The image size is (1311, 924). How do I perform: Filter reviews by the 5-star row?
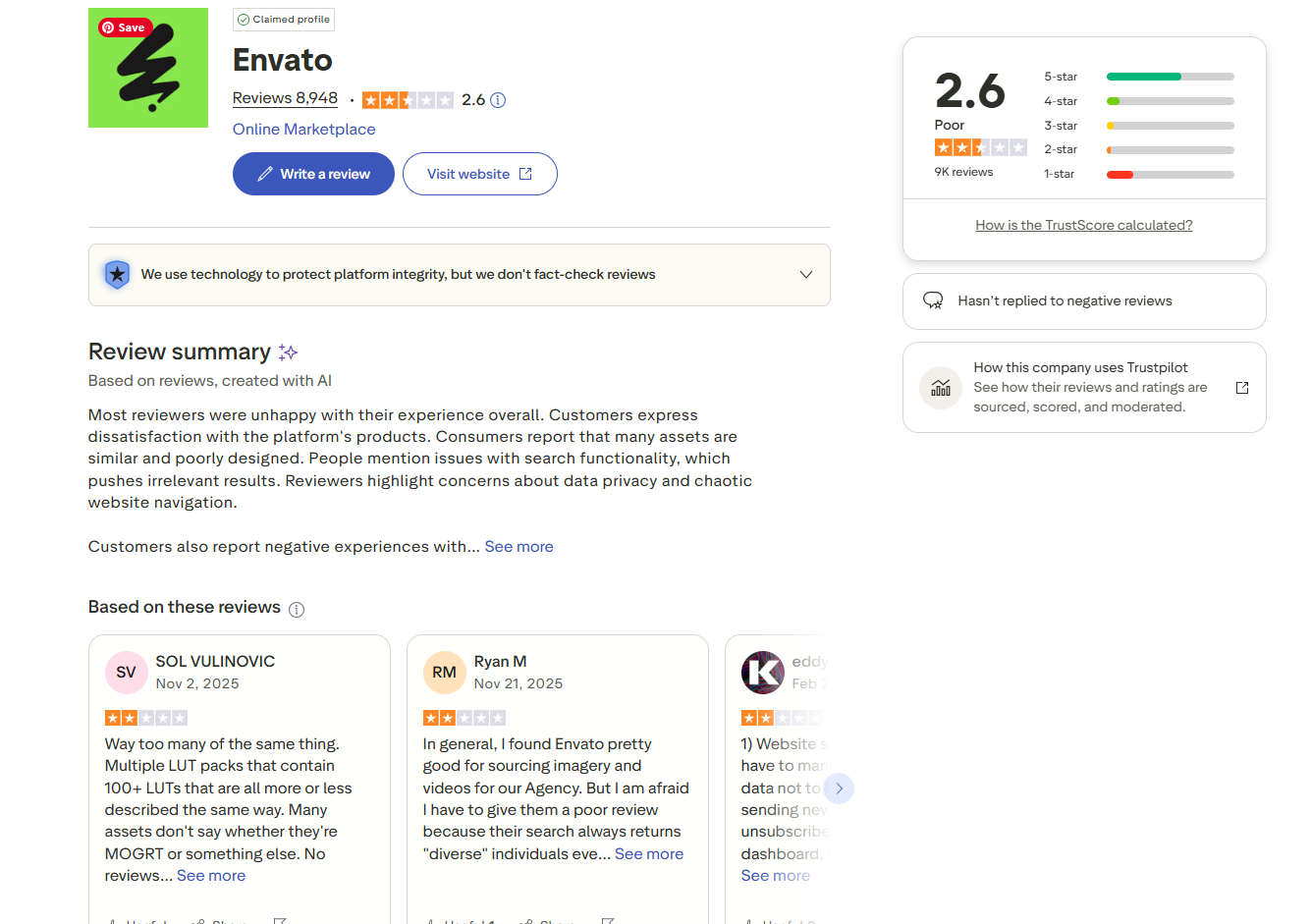point(1139,77)
